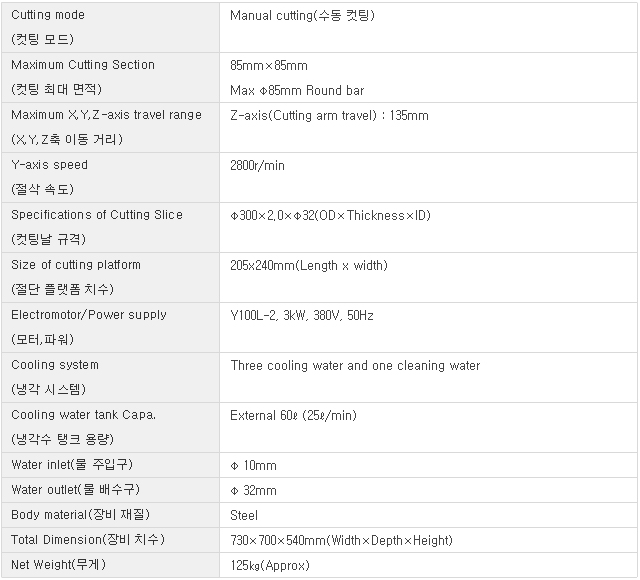Image resolution: width=640 pixels, height=580 pixels.
Task: Select the Y100L-2, 3kW, 380V, 50Hz text
Action: pyautogui.click(x=302, y=316)
